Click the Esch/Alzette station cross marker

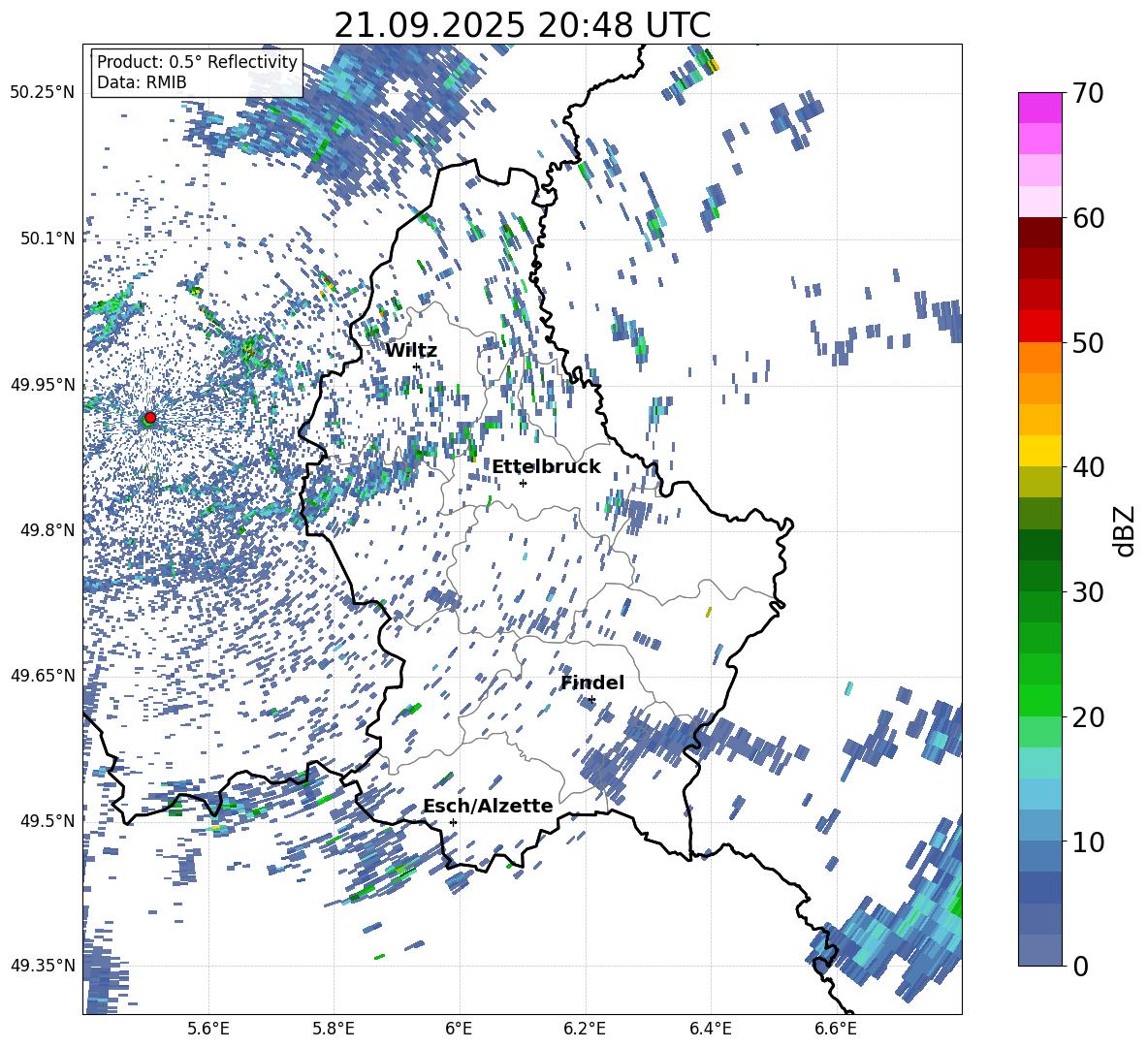453,822
